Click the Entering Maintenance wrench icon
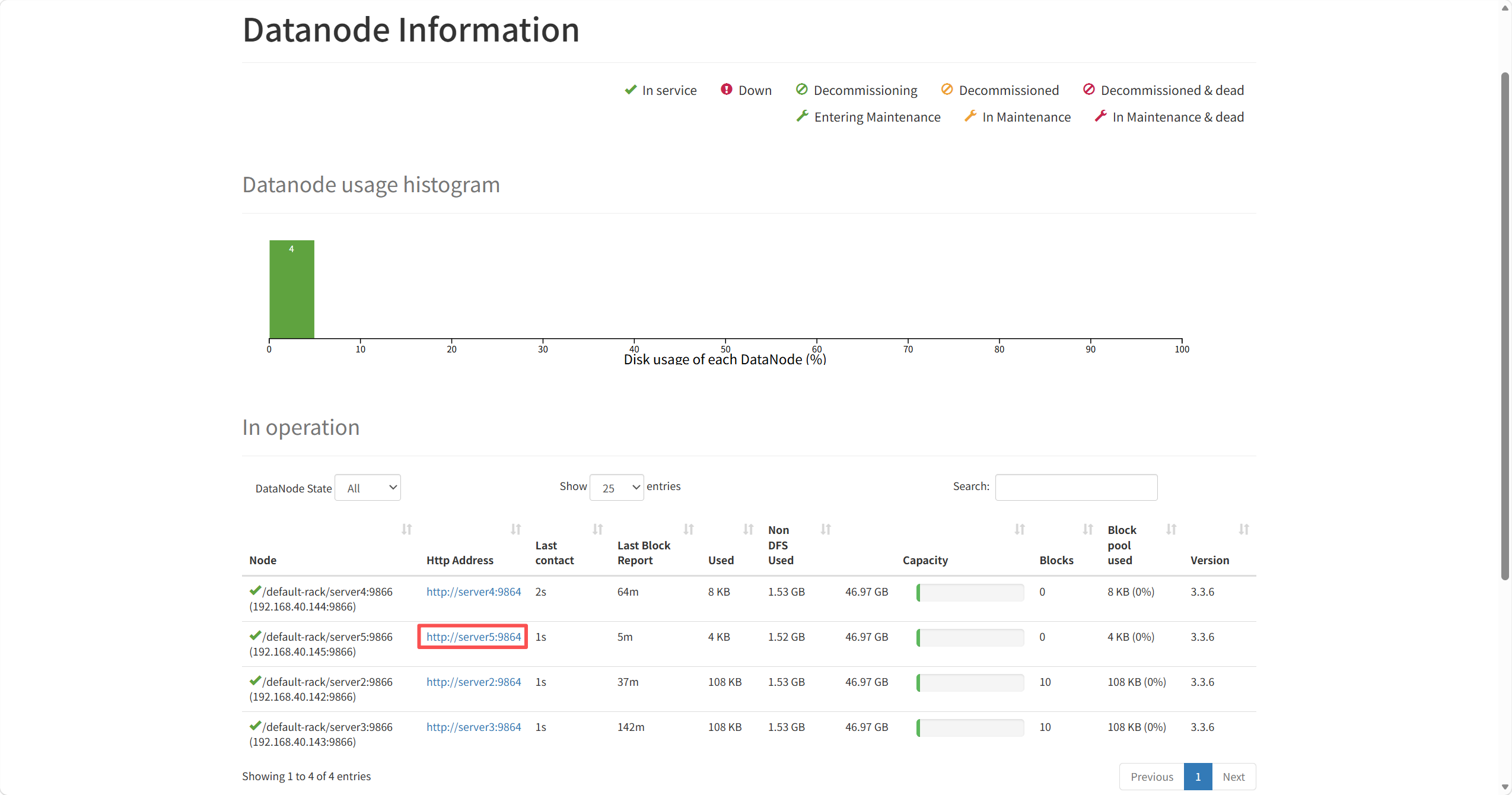The width and height of the screenshot is (1512, 795). click(802, 116)
